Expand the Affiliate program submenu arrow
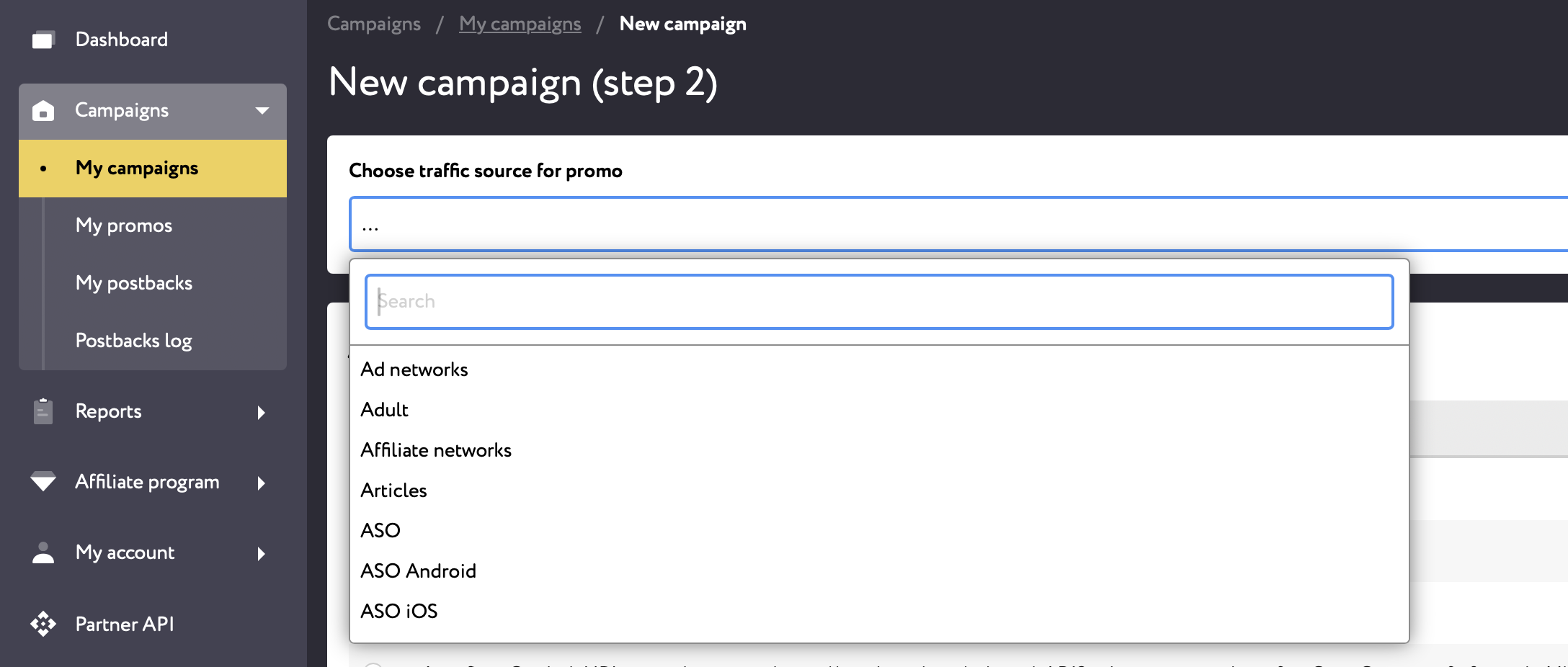The height and width of the screenshot is (667, 1568). [262, 483]
